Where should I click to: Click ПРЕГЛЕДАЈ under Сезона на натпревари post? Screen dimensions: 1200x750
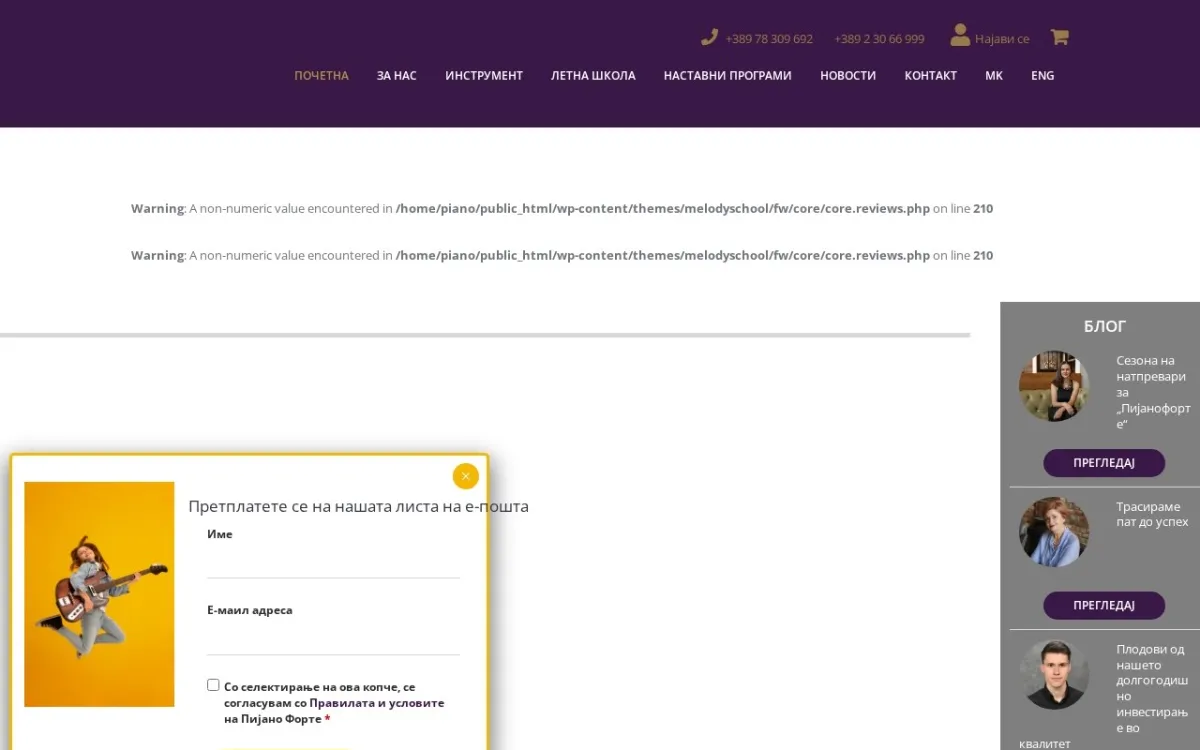(x=1104, y=463)
